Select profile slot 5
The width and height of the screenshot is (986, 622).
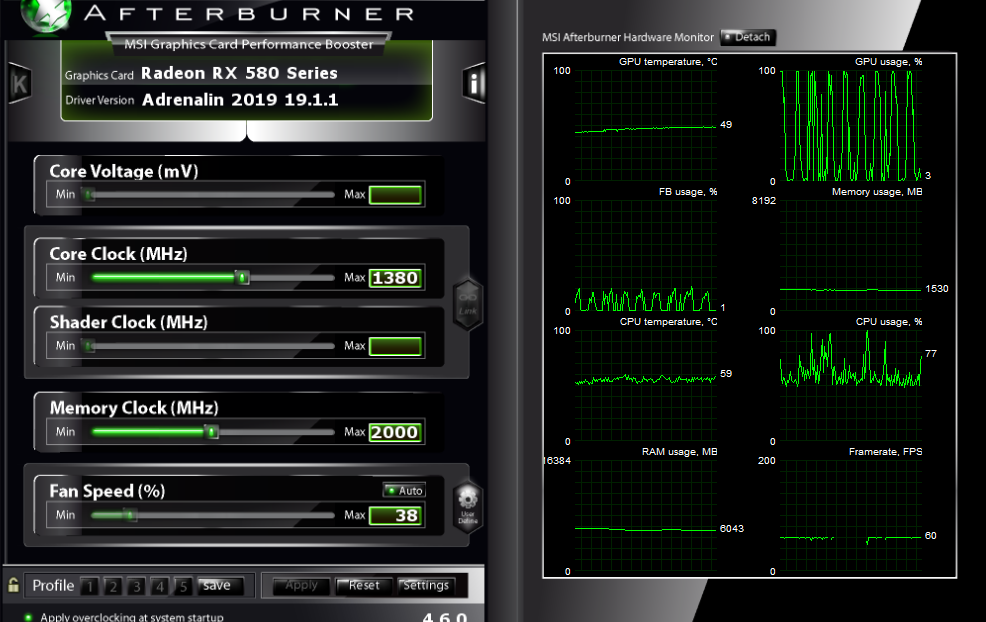(x=183, y=586)
